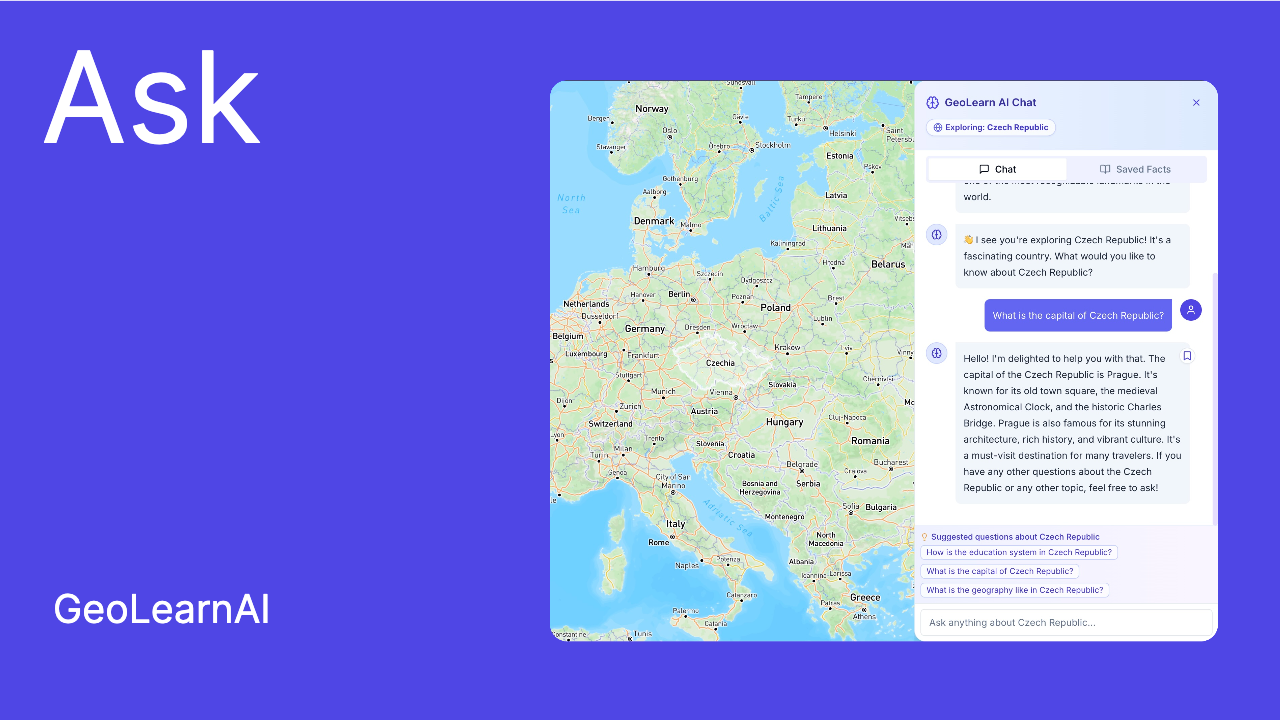Click the bot avatar beside the Prague answer
This screenshot has width=1280, height=720.
pos(936,353)
